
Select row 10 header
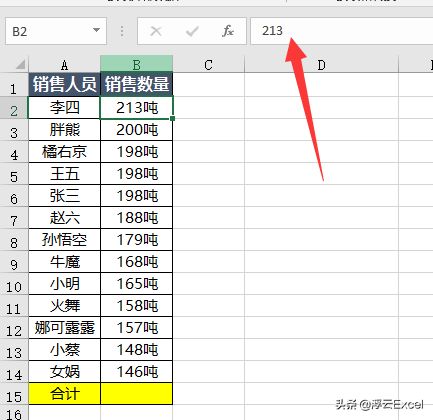(x=14, y=284)
